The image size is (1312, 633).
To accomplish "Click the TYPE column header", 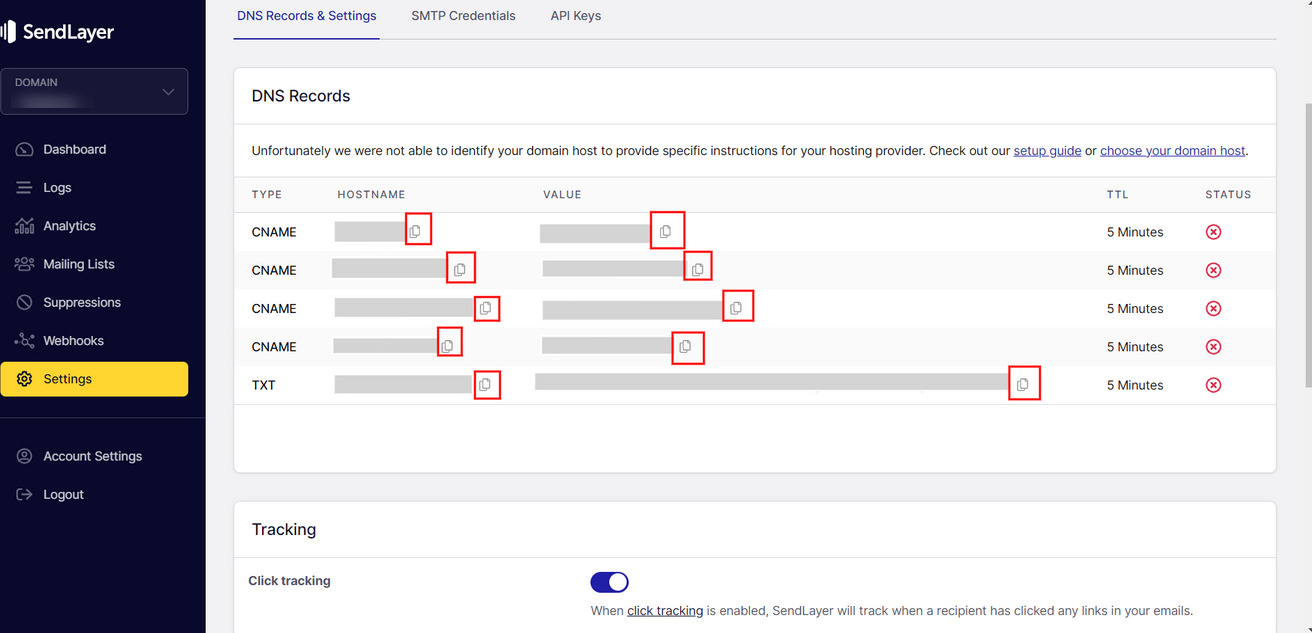I will pos(267,194).
